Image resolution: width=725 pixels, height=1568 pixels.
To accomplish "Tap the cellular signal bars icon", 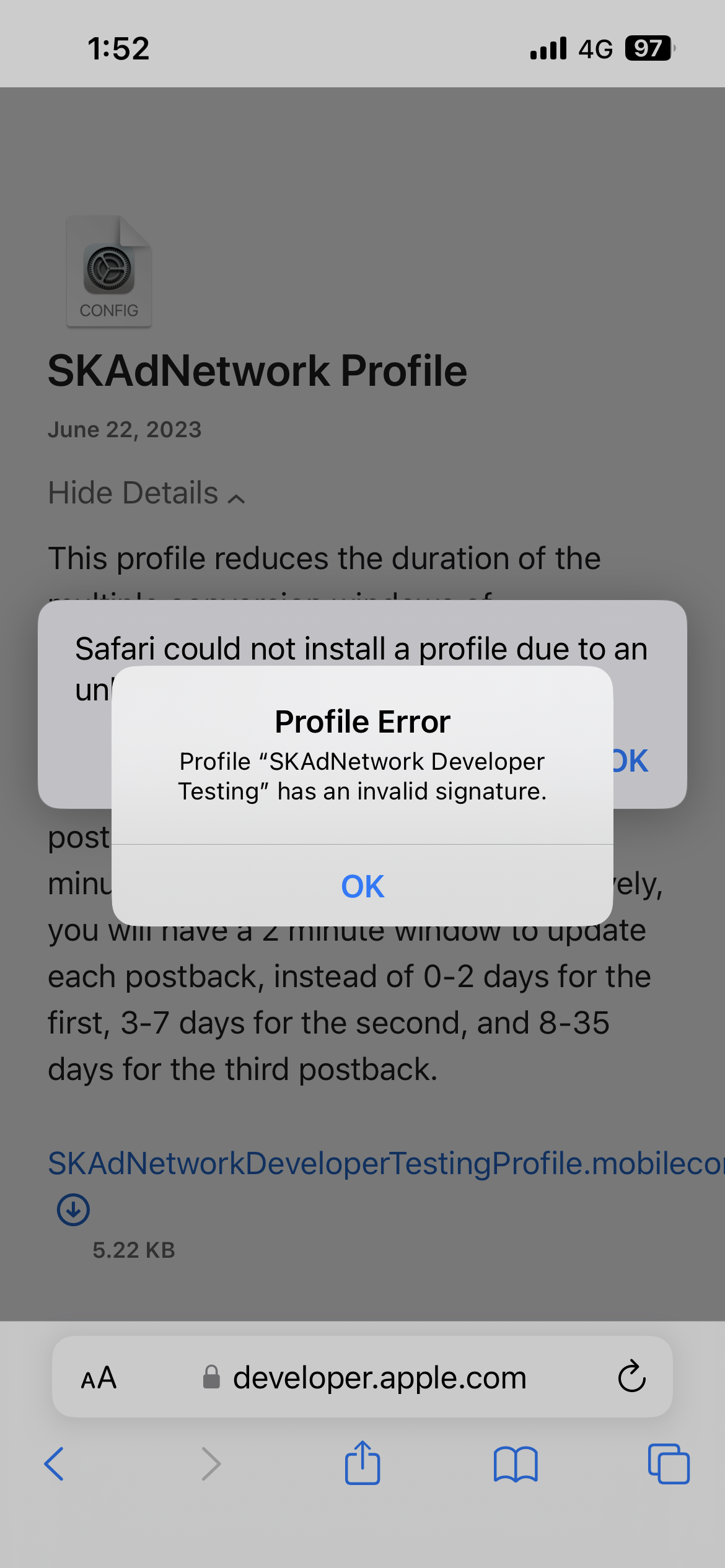I will tap(548, 48).
